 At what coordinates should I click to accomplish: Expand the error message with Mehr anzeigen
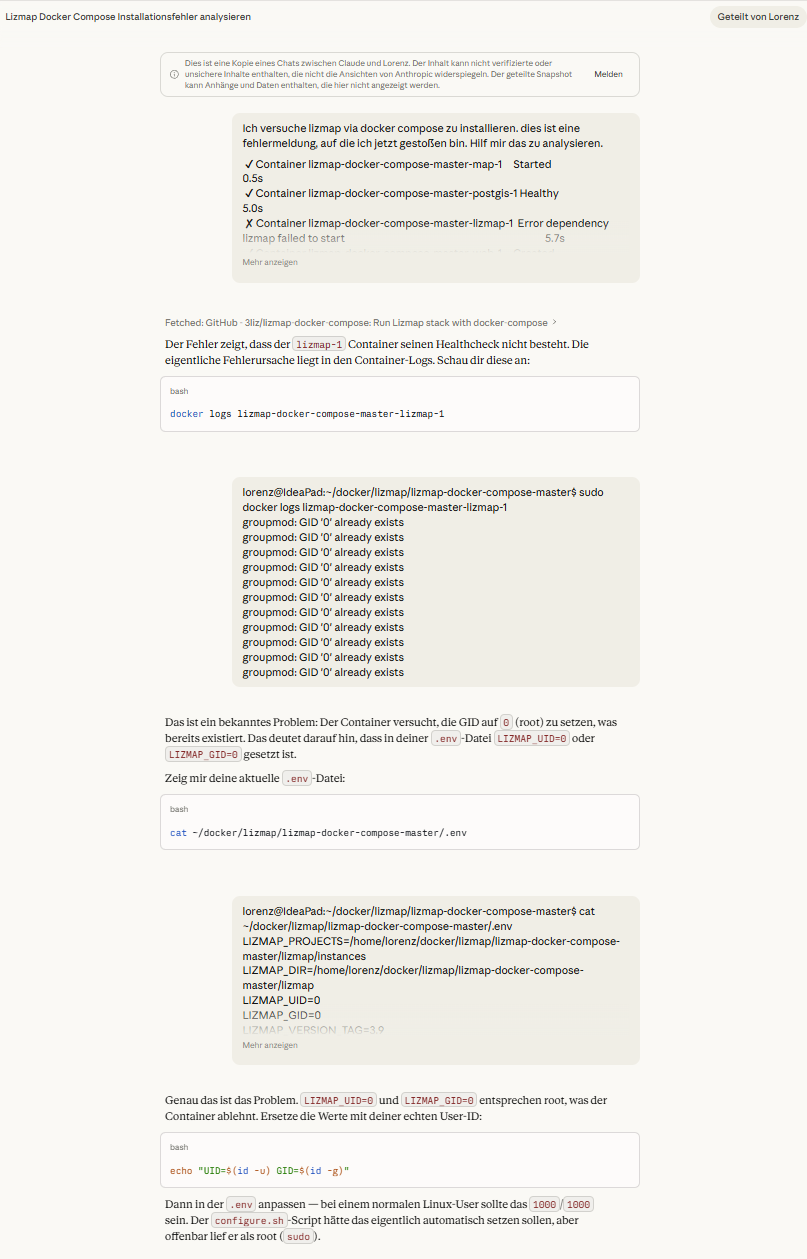click(x=270, y=262)
